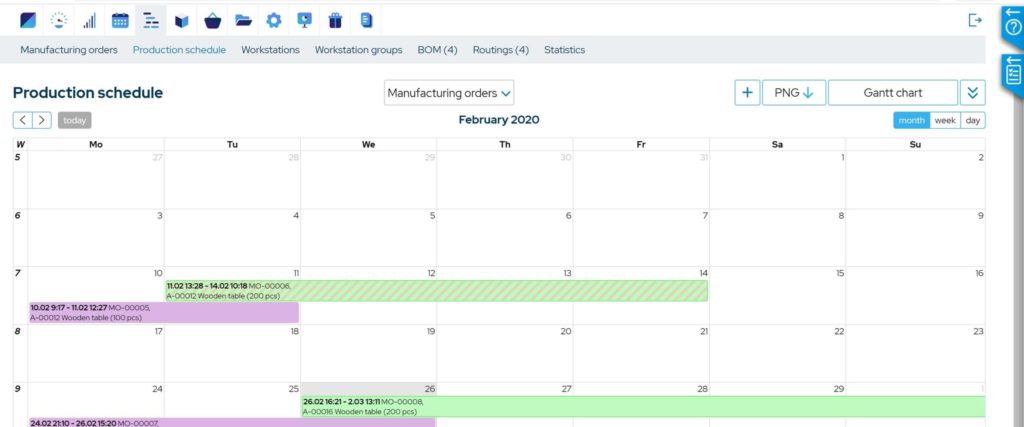This screenshot has width=1024, height=427.
Task: Click day number 22 in calendar
Action: 839,331
